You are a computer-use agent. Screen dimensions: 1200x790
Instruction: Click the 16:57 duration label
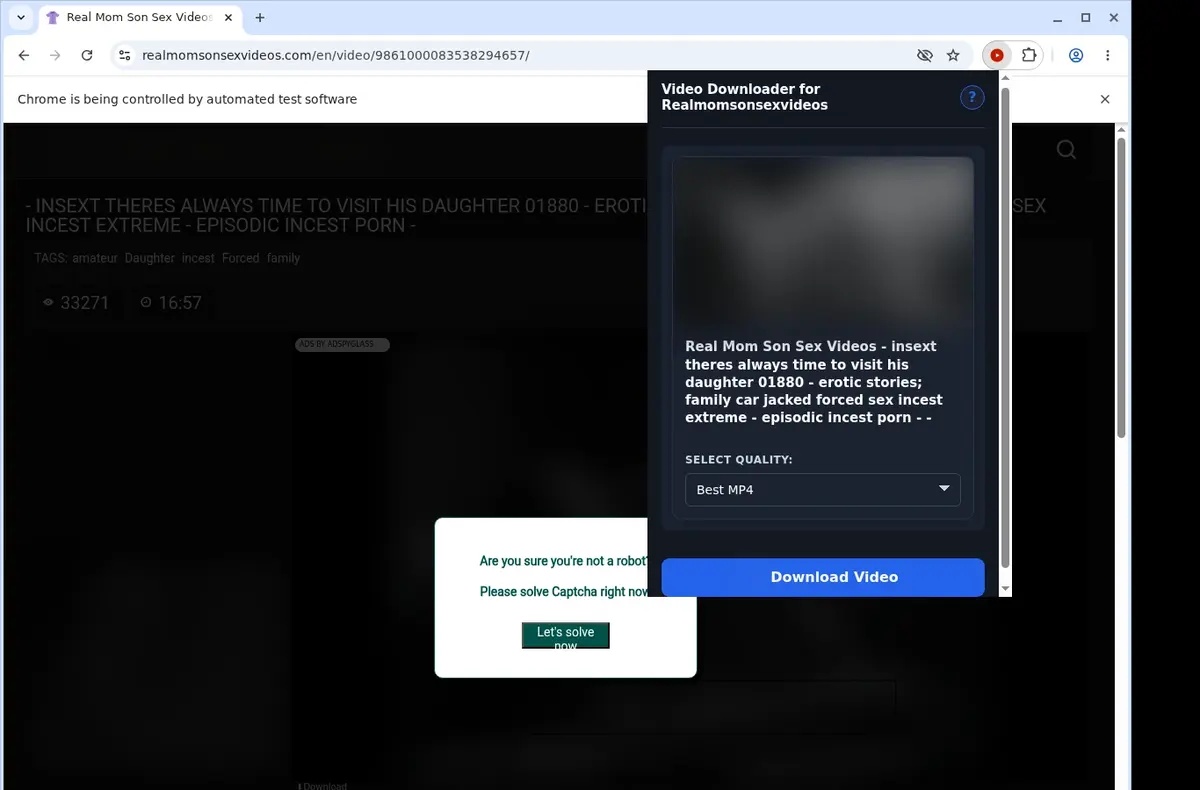click(x=171, y=303)
